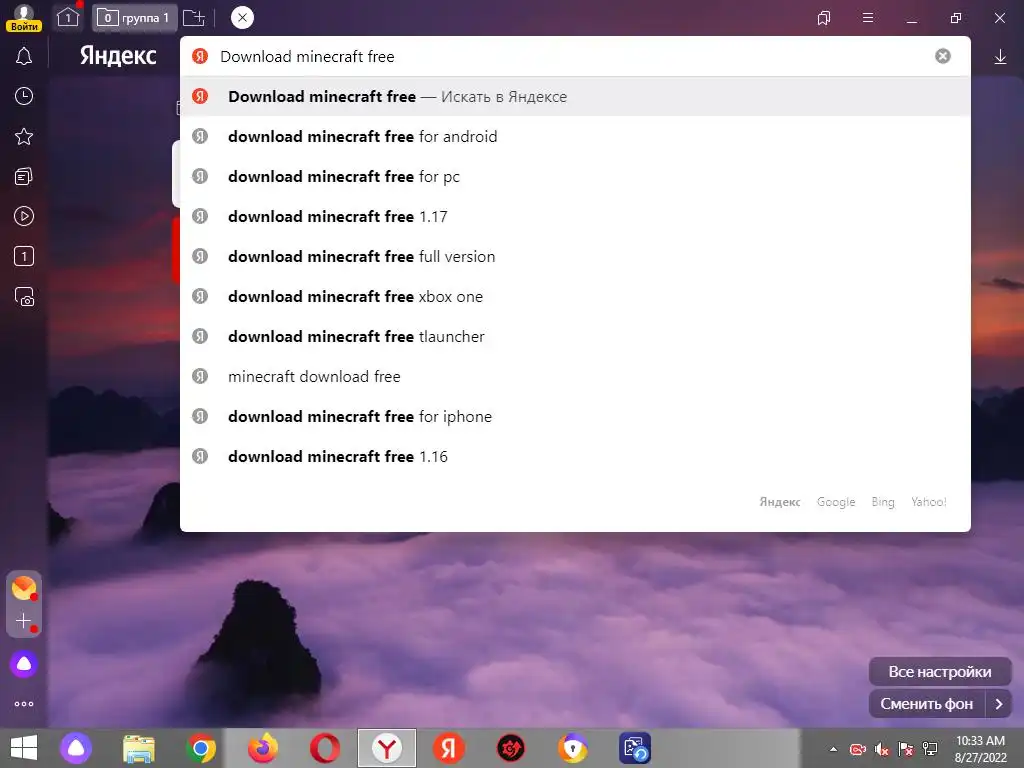Image resolution: width=1024 pixels, height=768 pixels.
Task: Add a new tab group
Action: (193, 18)
